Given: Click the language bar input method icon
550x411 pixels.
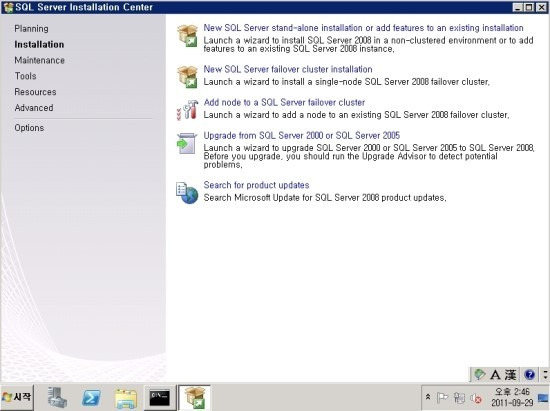Looking at the screenshot, I should (479, 375).
